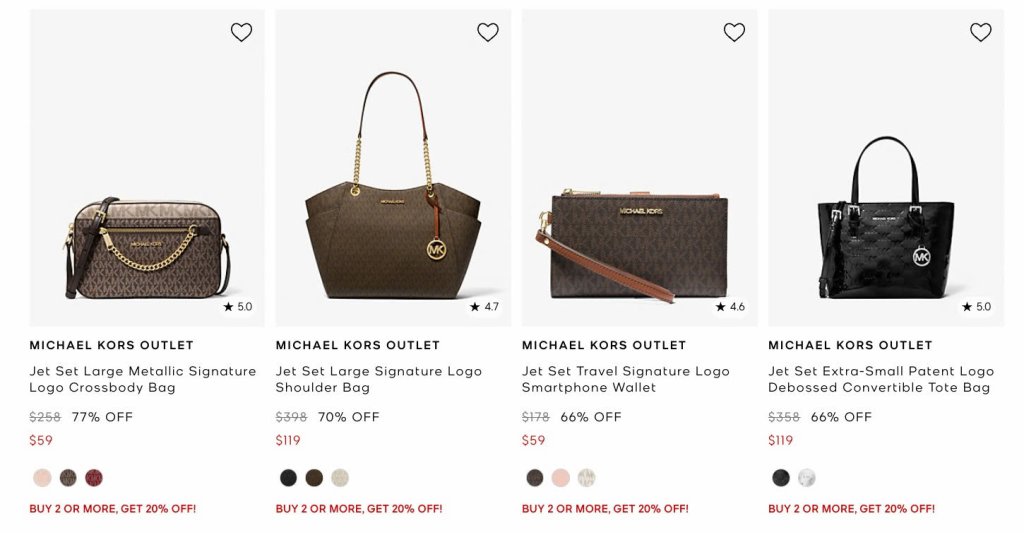The image size is (1024, 533).
Task: Open the Jet Set Large Signature Logo Shoulder Bag link
Action: pos(378,379)
